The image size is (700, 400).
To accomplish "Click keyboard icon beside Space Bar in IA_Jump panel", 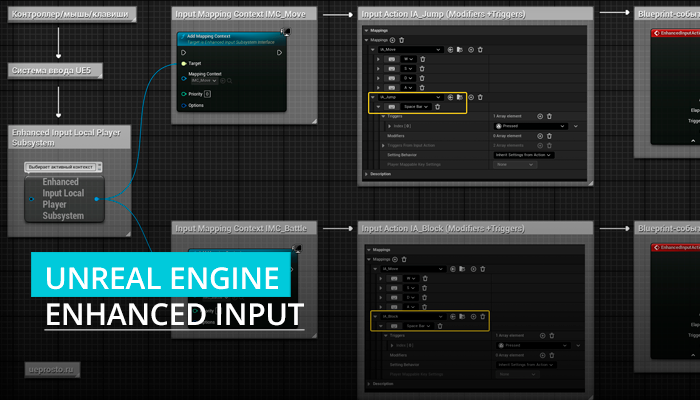I will tap(392, 107).
